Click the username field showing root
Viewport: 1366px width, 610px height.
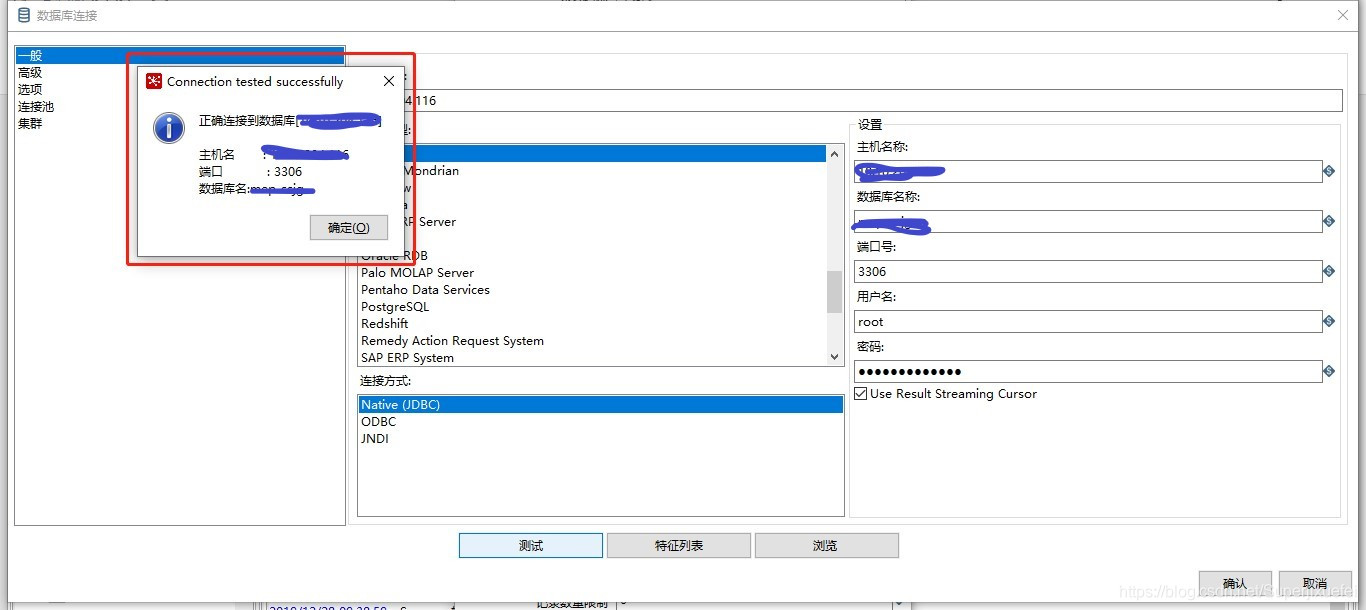1088,321
